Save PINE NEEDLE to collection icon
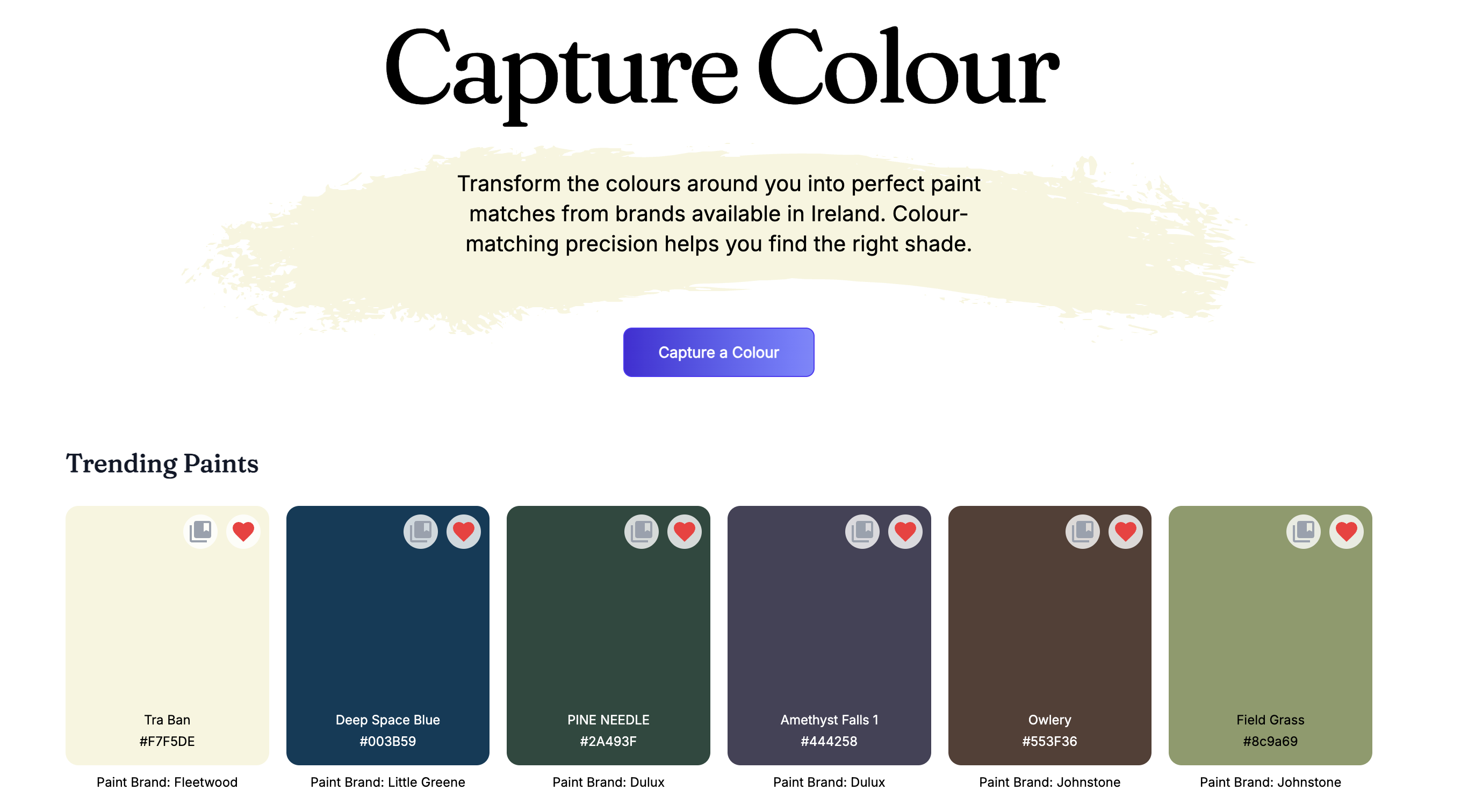This screenshot has width=1468, height=812. click(641, 531)
